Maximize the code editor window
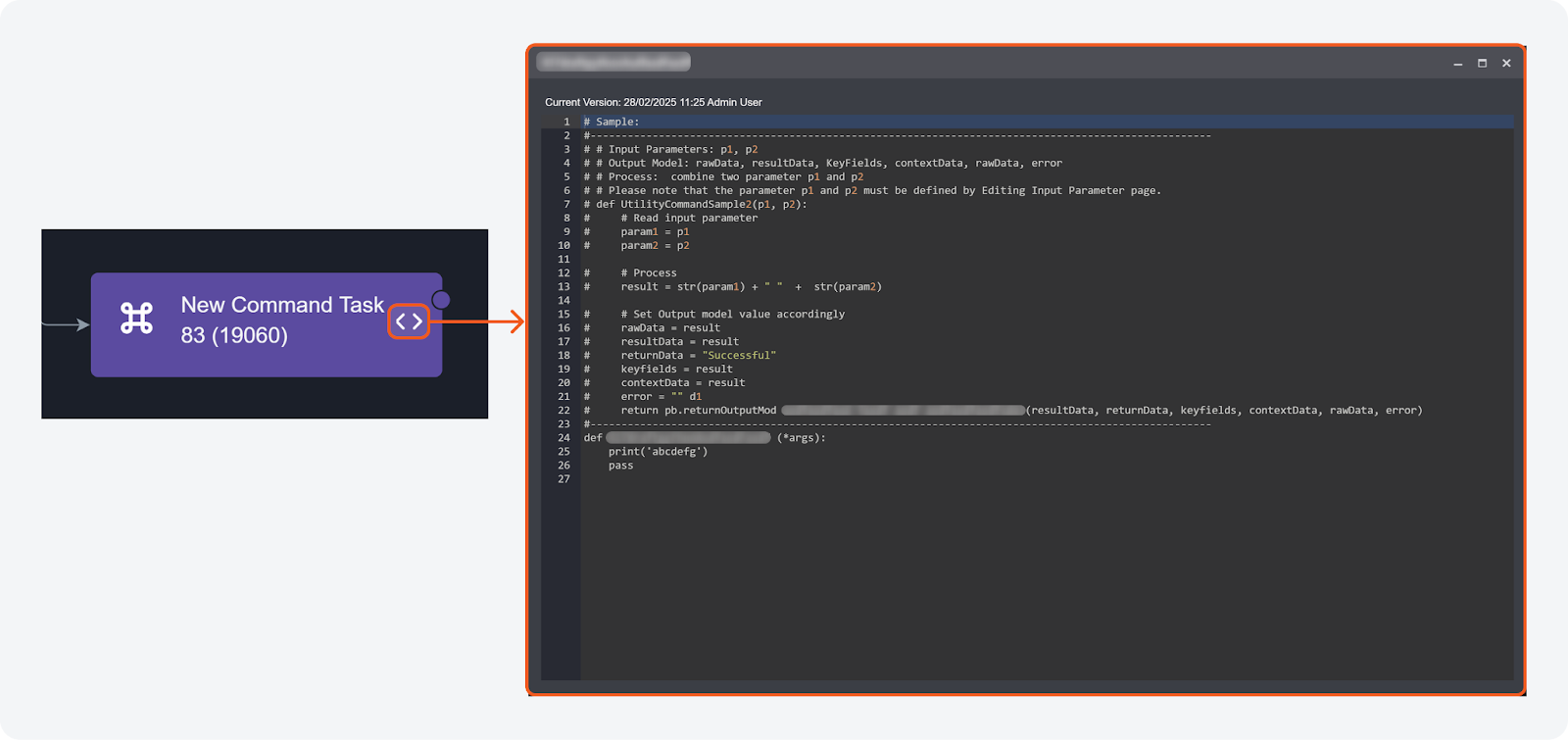 pyautogui.click(x=1482, y=64)
